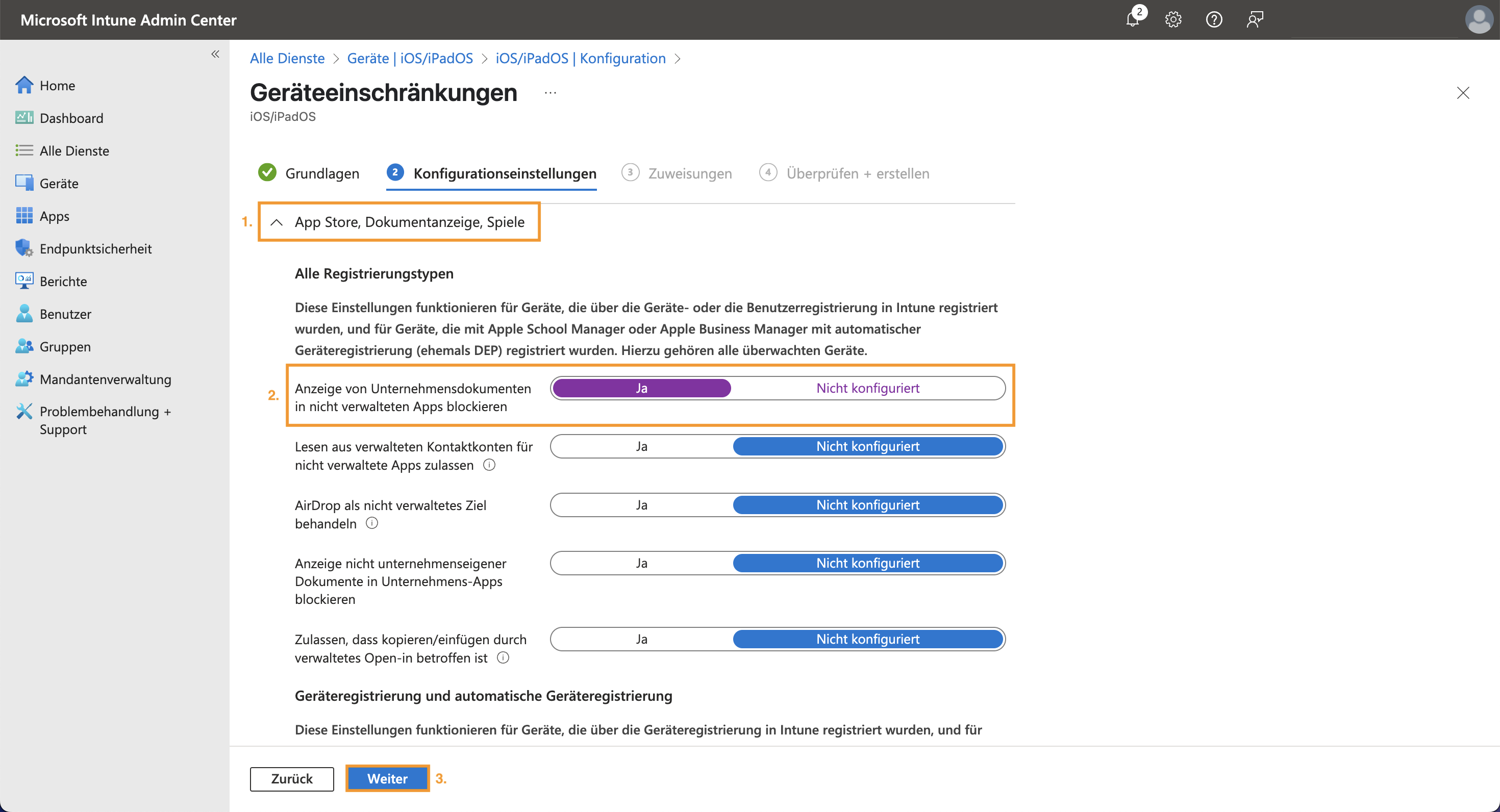
Task: Click info icon for kopieren/einfügen setting
Action: (x=503, y=657)
